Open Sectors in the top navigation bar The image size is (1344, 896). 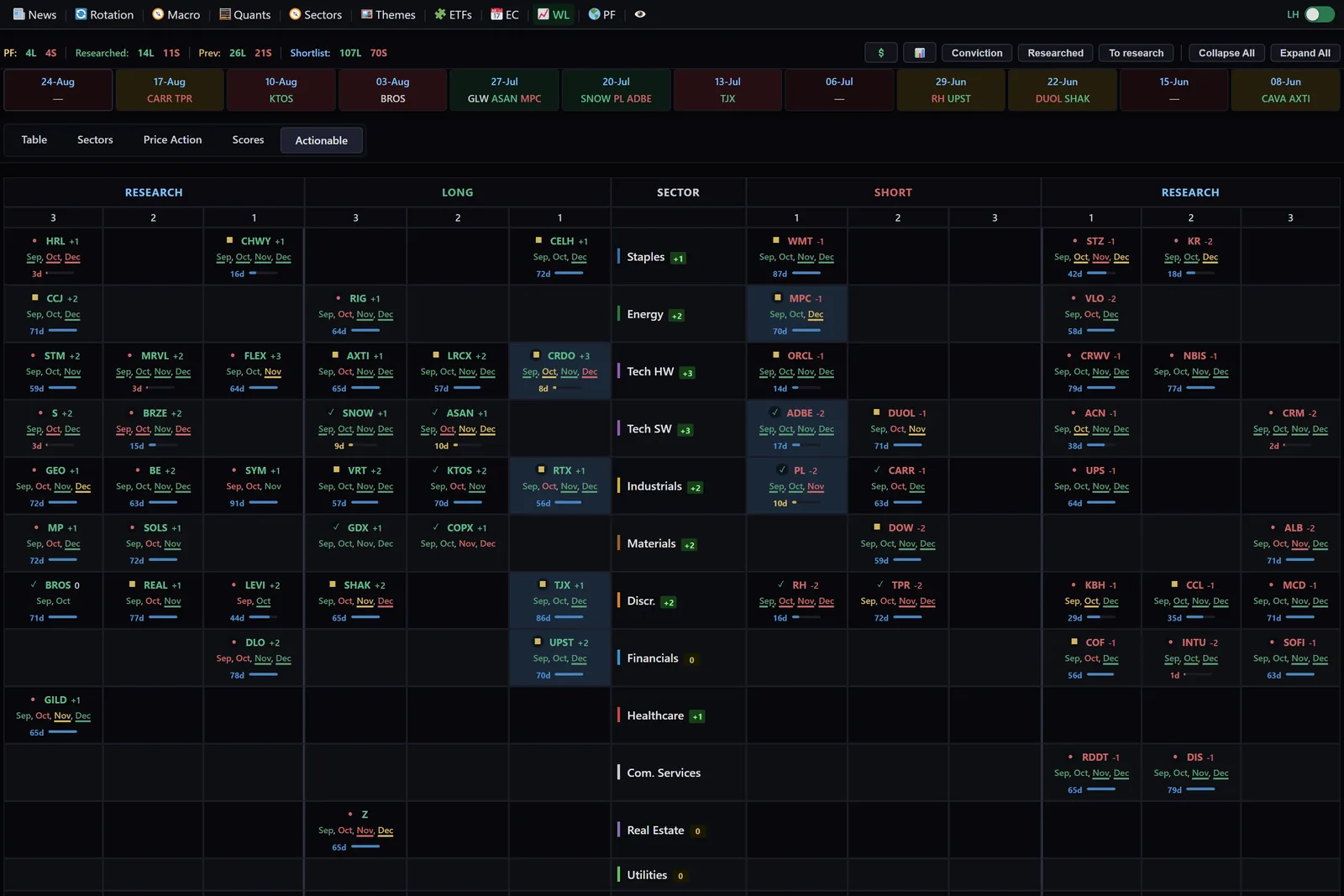315,14
